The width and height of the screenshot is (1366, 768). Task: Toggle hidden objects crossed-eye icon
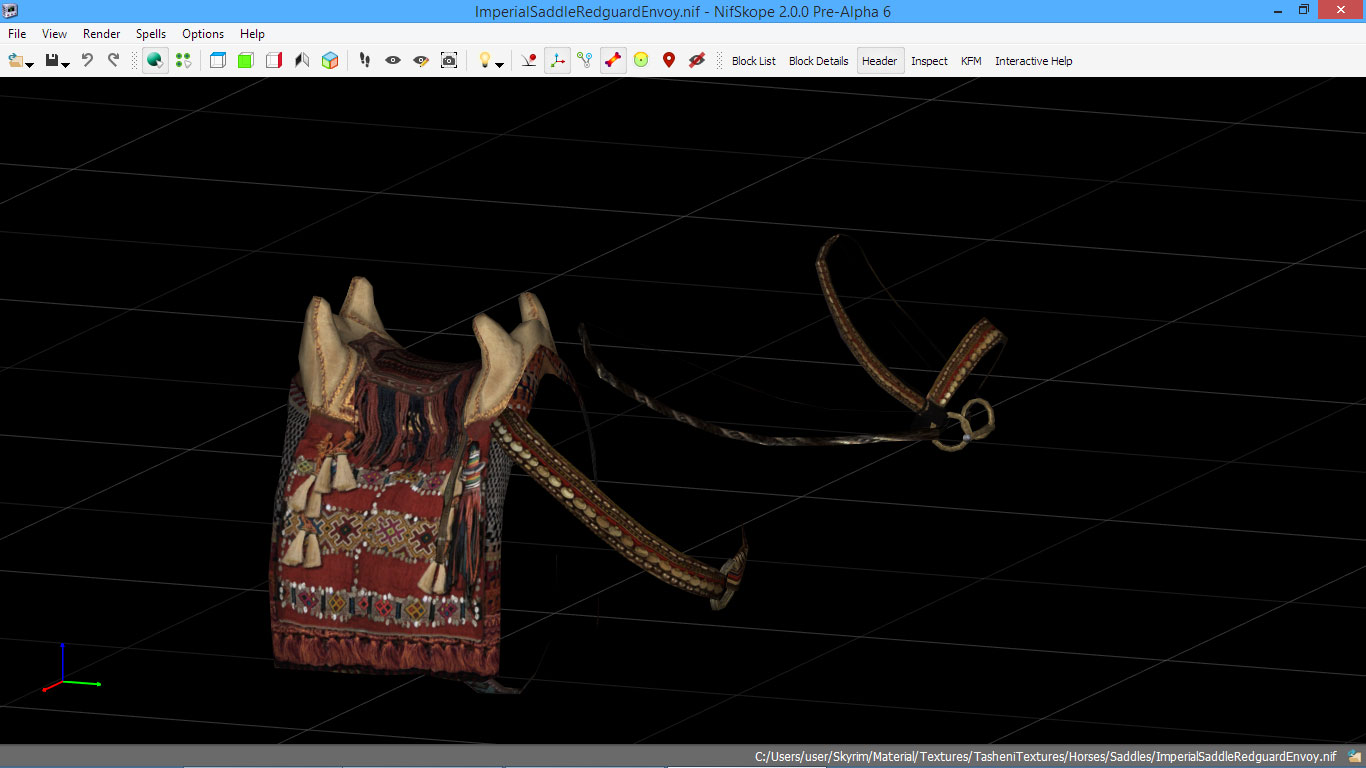[x=697, y=61]
